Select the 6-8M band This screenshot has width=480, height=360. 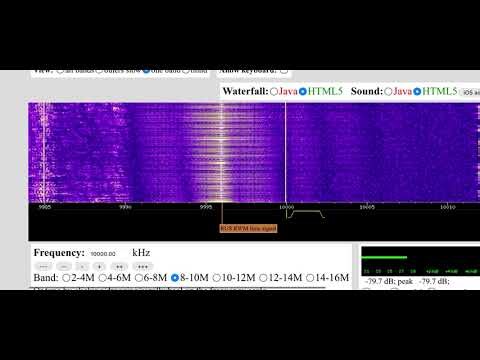(139, 278)
